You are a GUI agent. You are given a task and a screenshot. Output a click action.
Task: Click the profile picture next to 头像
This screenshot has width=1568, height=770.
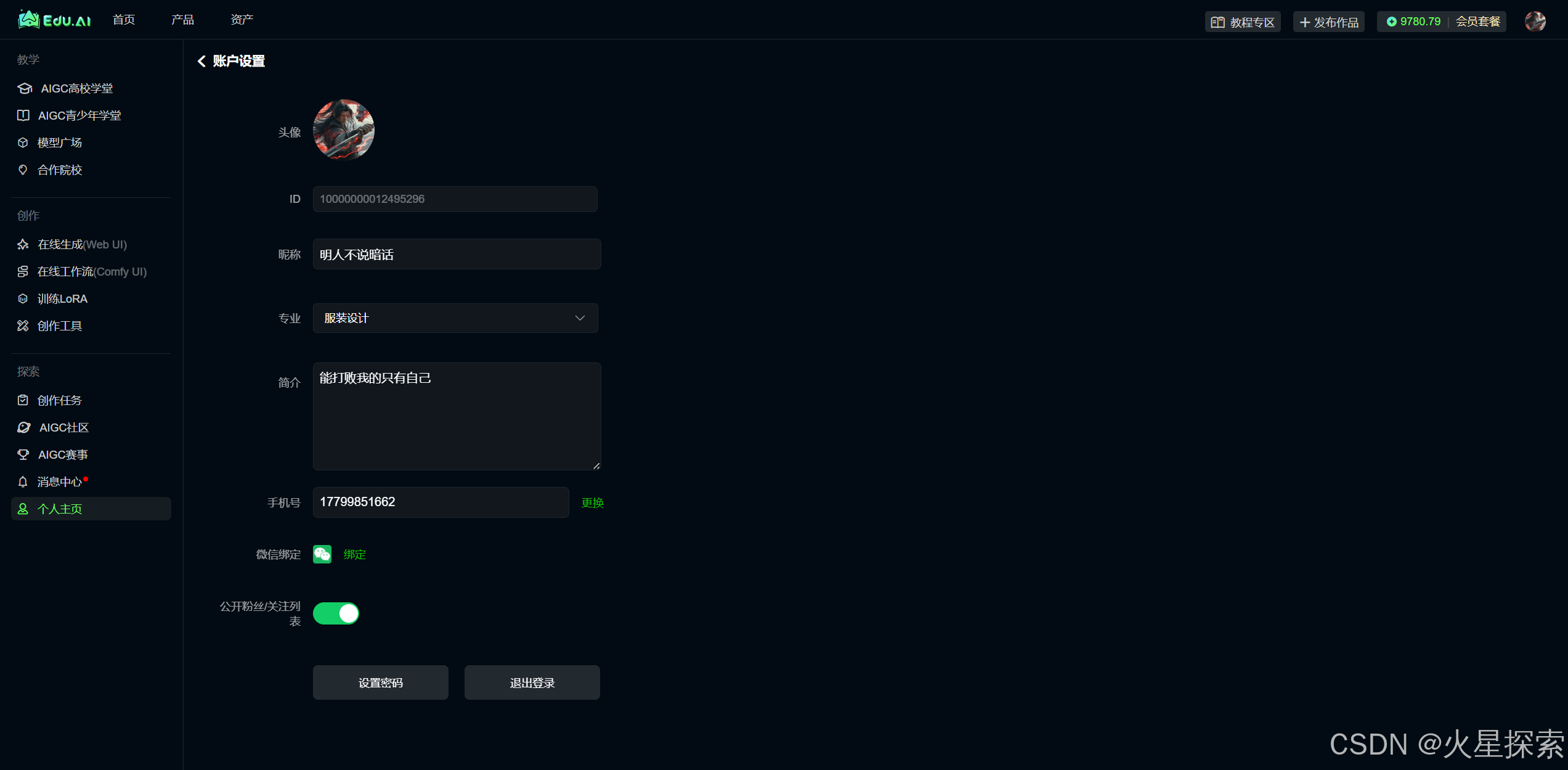pyautogui.click(x=343, y=130)
